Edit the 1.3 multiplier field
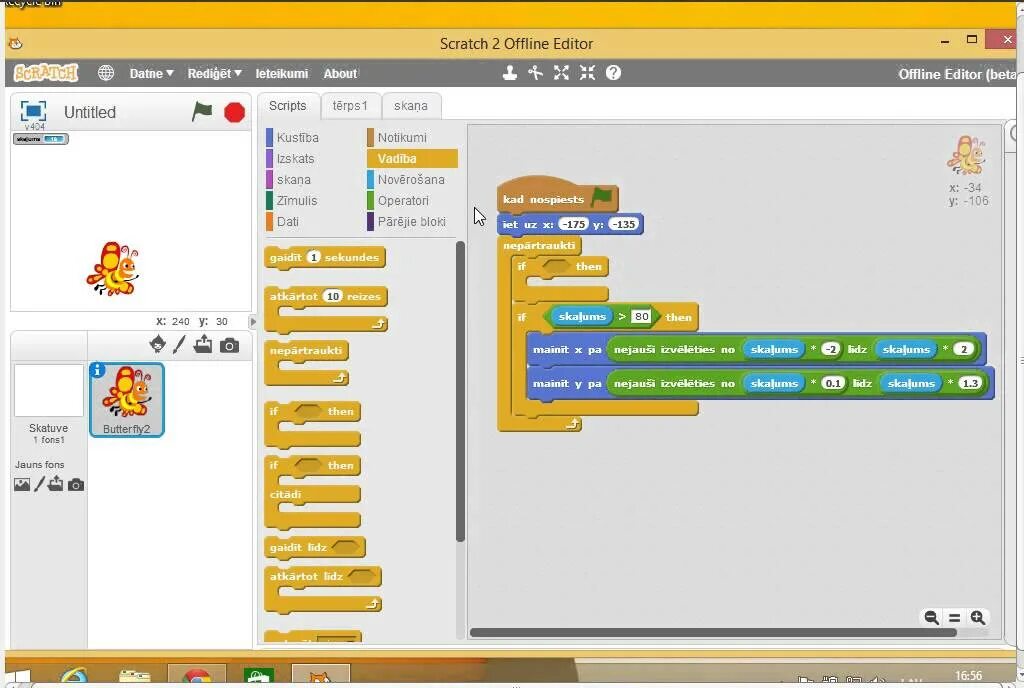Image resolution: width=1024 pixels, height=688 pixels. (x=970, y=383)
